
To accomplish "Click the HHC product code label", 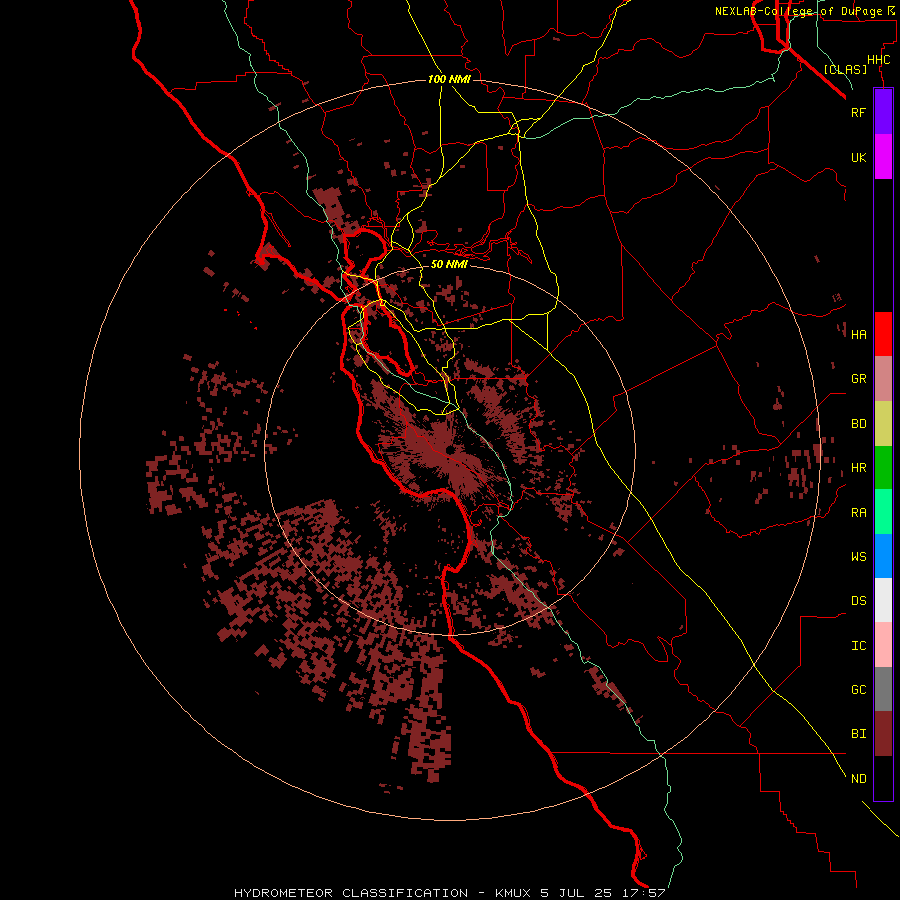I will pyautogui.click(x=879, y=60).
